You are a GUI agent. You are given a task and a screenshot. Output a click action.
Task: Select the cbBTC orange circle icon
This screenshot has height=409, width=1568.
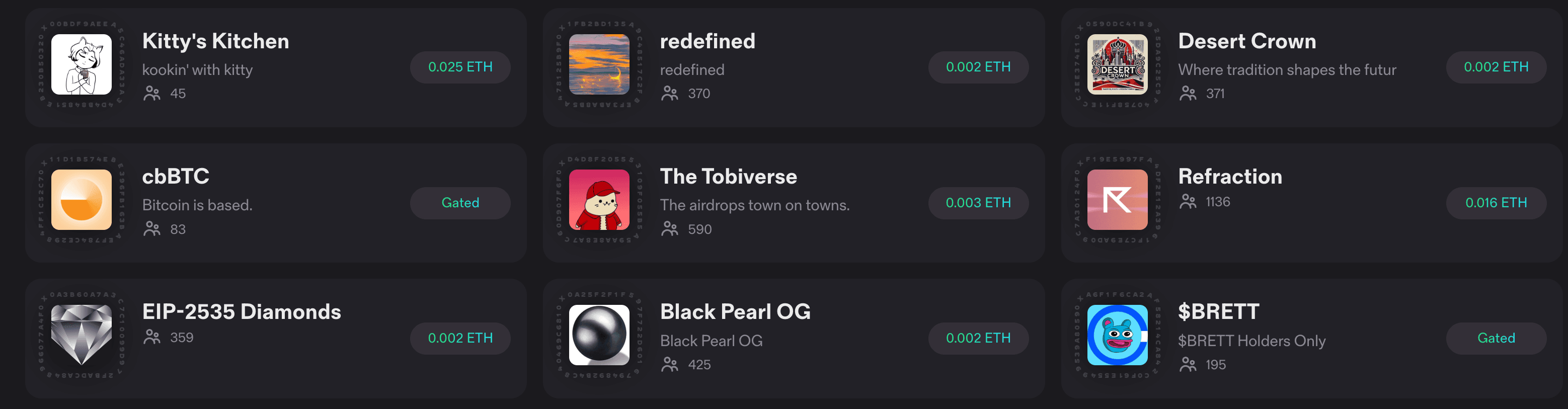(82, 200)
